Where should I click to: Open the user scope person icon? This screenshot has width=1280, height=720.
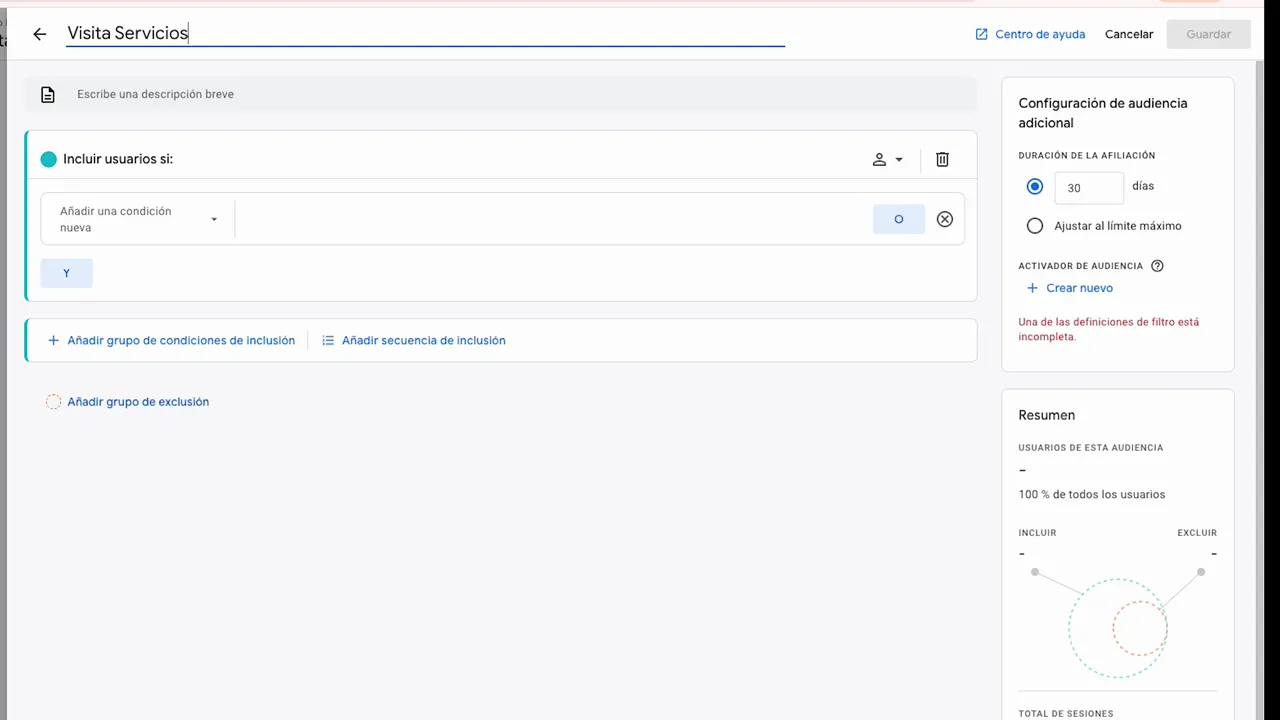click(x=879, y=159)
